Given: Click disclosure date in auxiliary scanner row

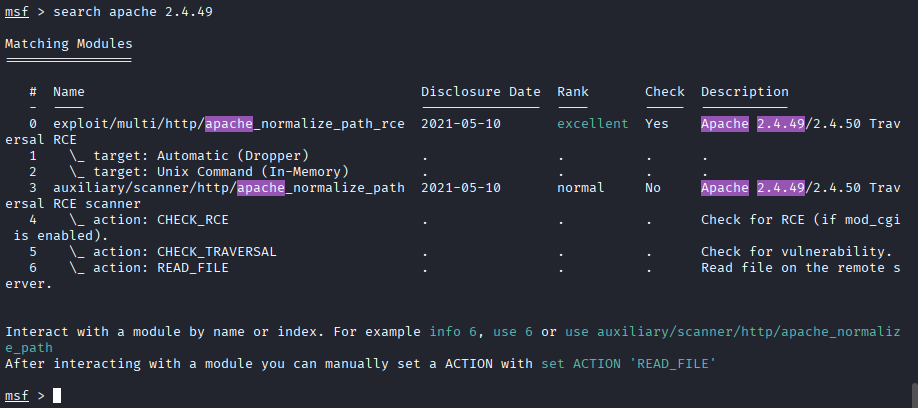Looking at the screenshot, I should click(x=461, y=188).
